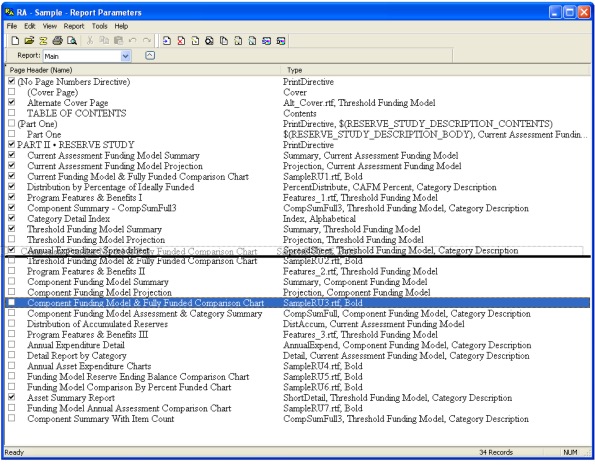Select Component Summary - CompSumFull3 row
This screenshot has width=595, height=469.
click(x=298, y=208)
